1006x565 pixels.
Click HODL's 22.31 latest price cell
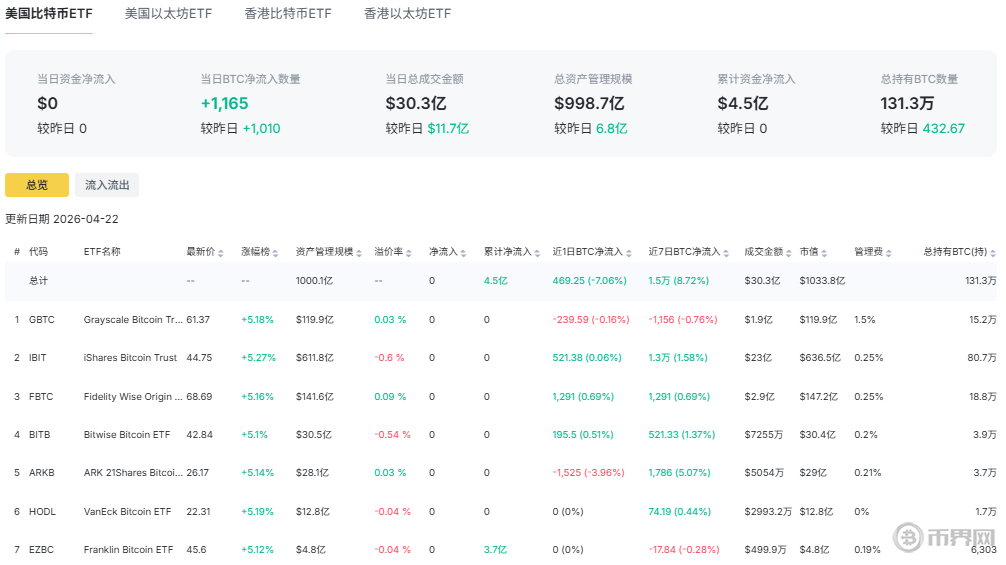point(198,511)
